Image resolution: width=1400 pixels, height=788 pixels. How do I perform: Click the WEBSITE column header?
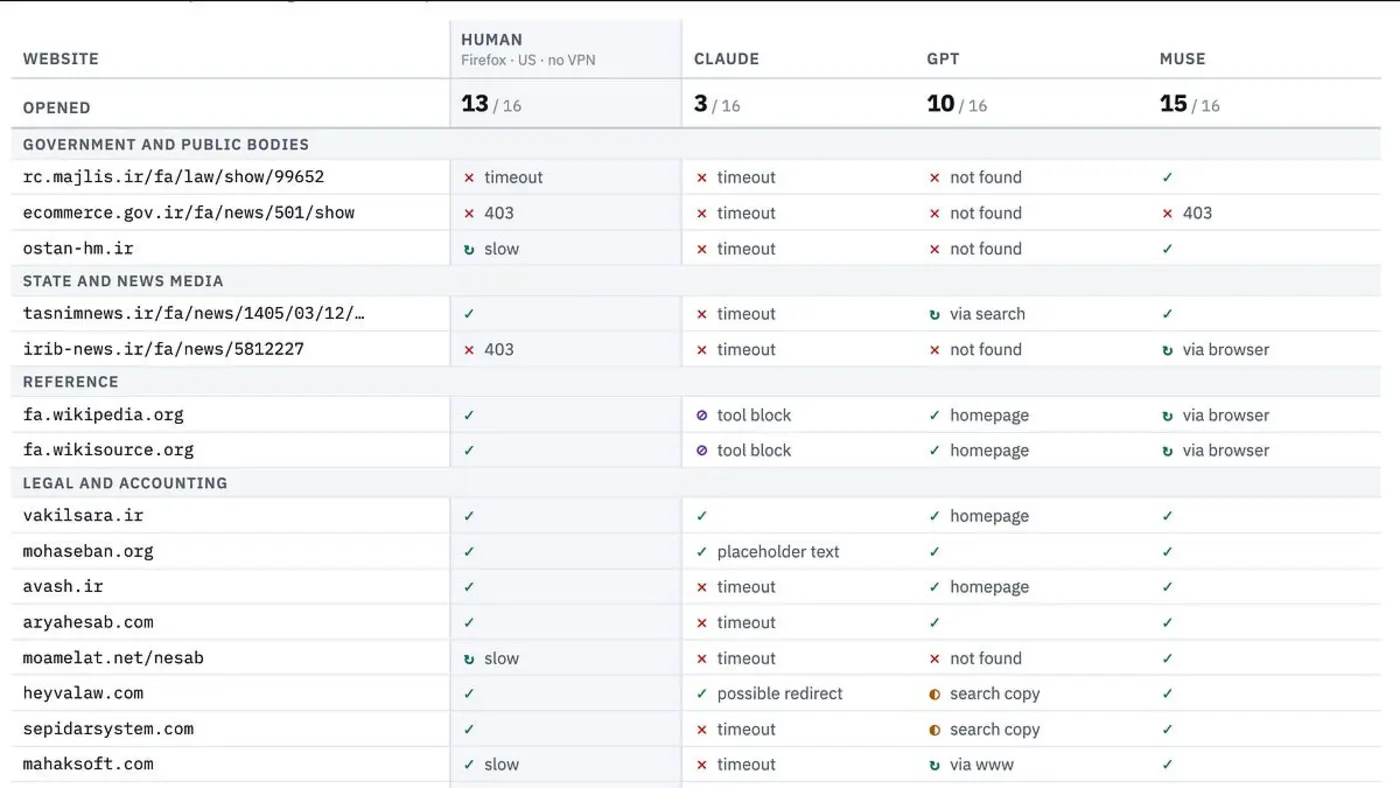(61, 59)
